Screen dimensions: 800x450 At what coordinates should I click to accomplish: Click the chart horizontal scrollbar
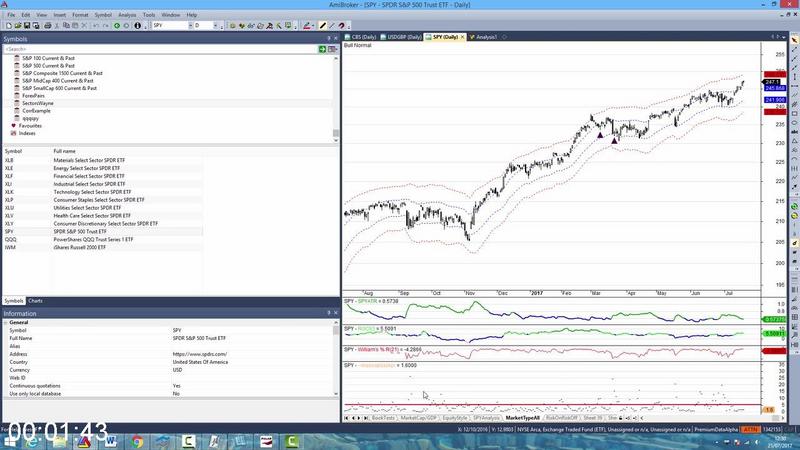coord(706,418)
